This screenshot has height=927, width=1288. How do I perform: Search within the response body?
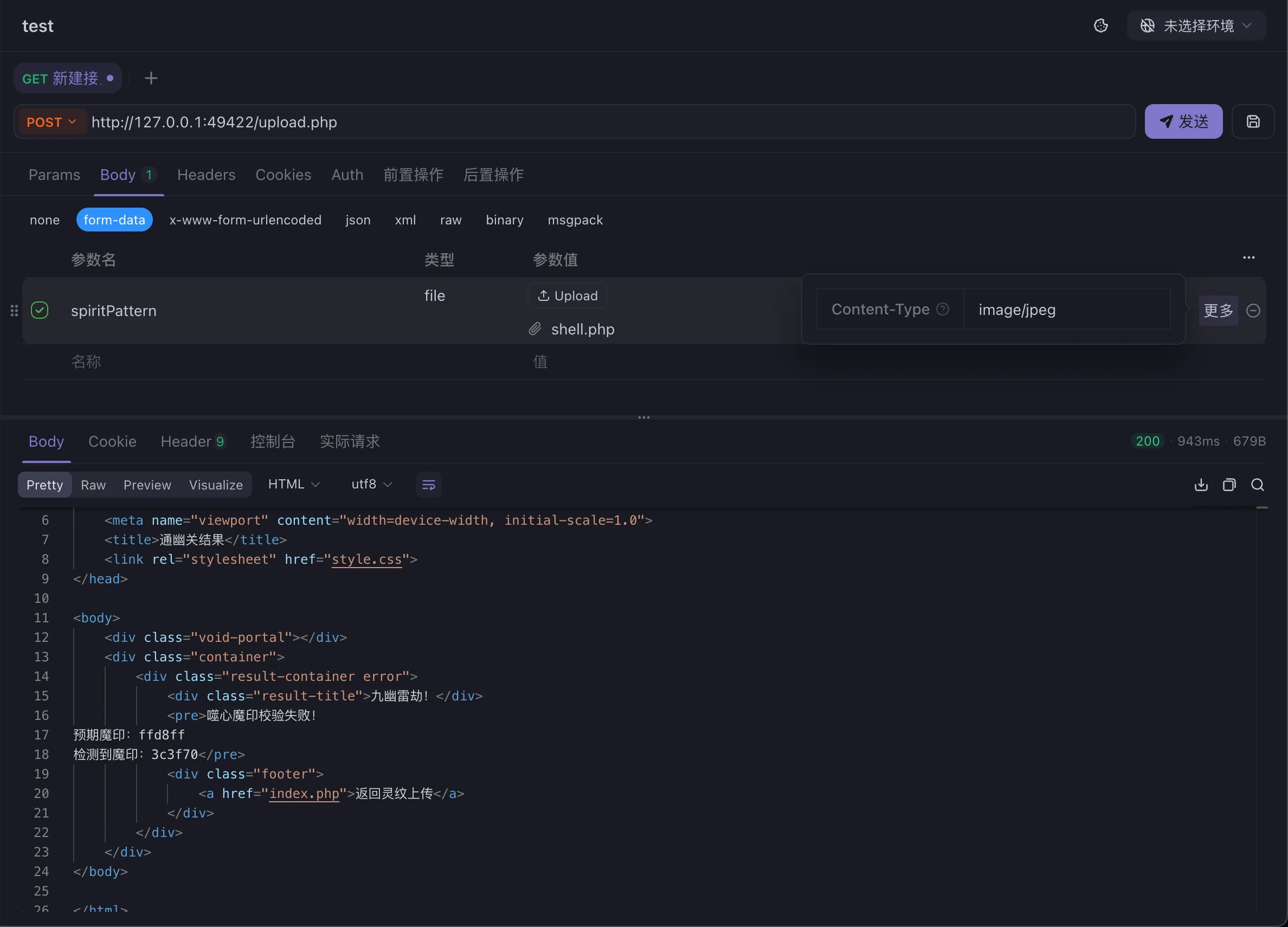point(1257,485)
